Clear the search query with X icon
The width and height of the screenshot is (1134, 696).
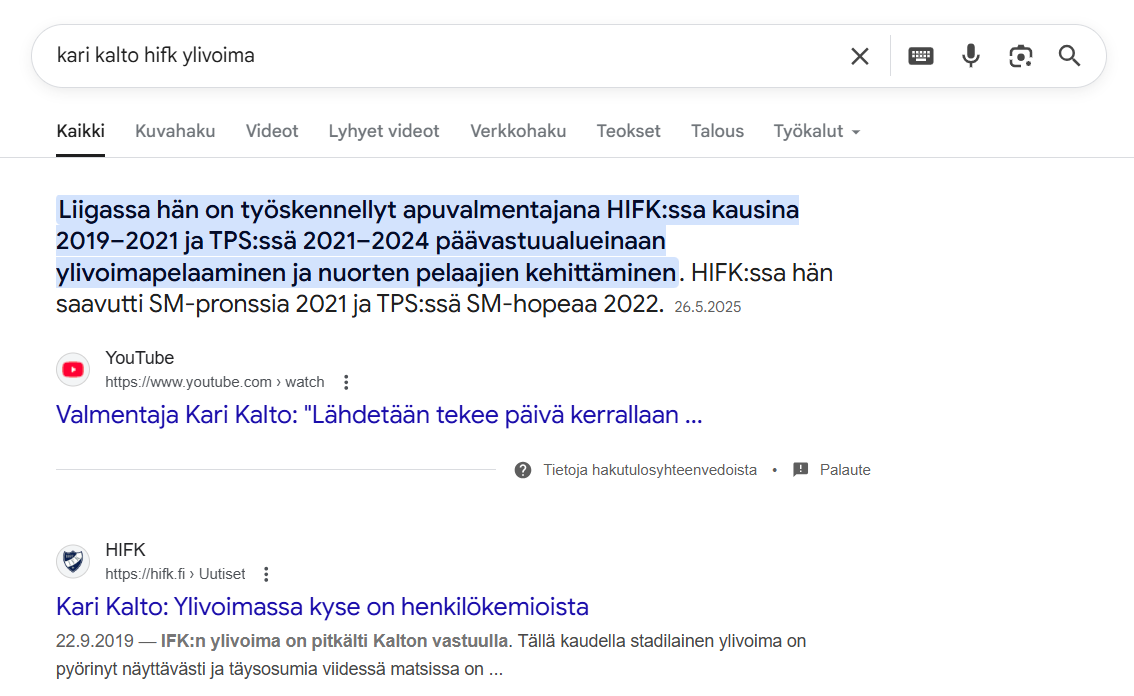[859, 56]
